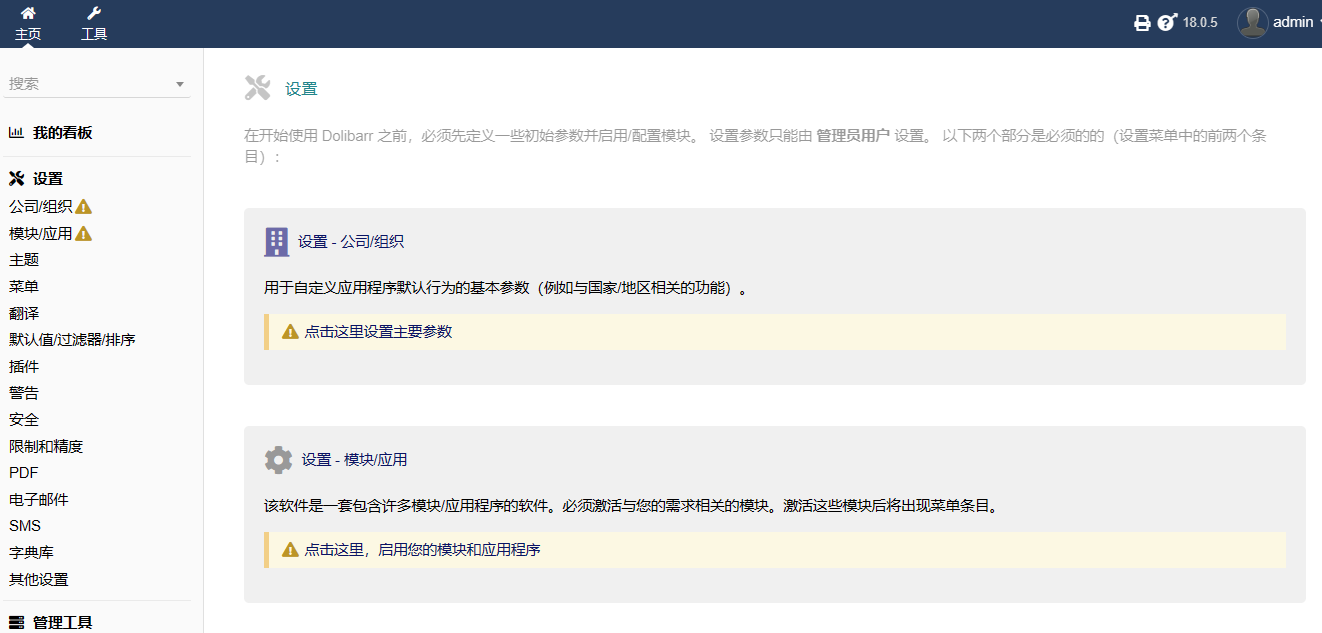The height and width of the screenshot is (633, 1322).
Task: Click the gear icon in modules setup card
Action: coord(278,460)
